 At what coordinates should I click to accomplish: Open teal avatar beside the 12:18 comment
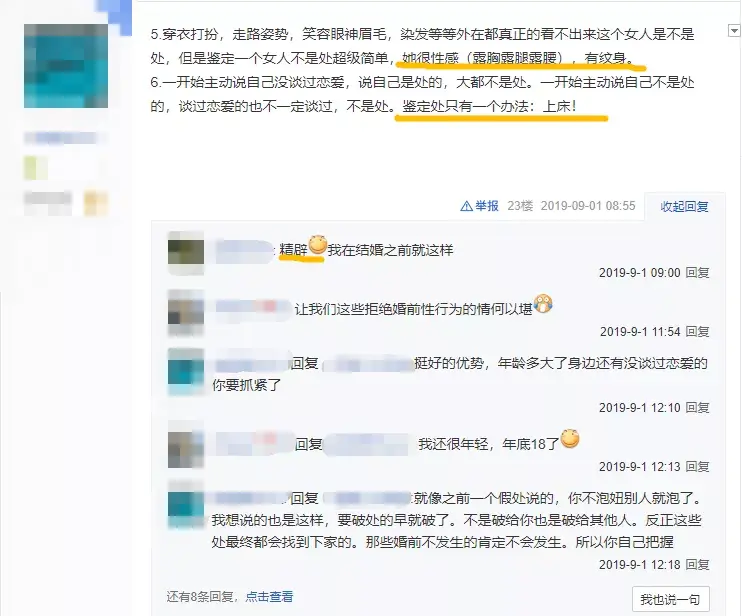tap(186, 504)
